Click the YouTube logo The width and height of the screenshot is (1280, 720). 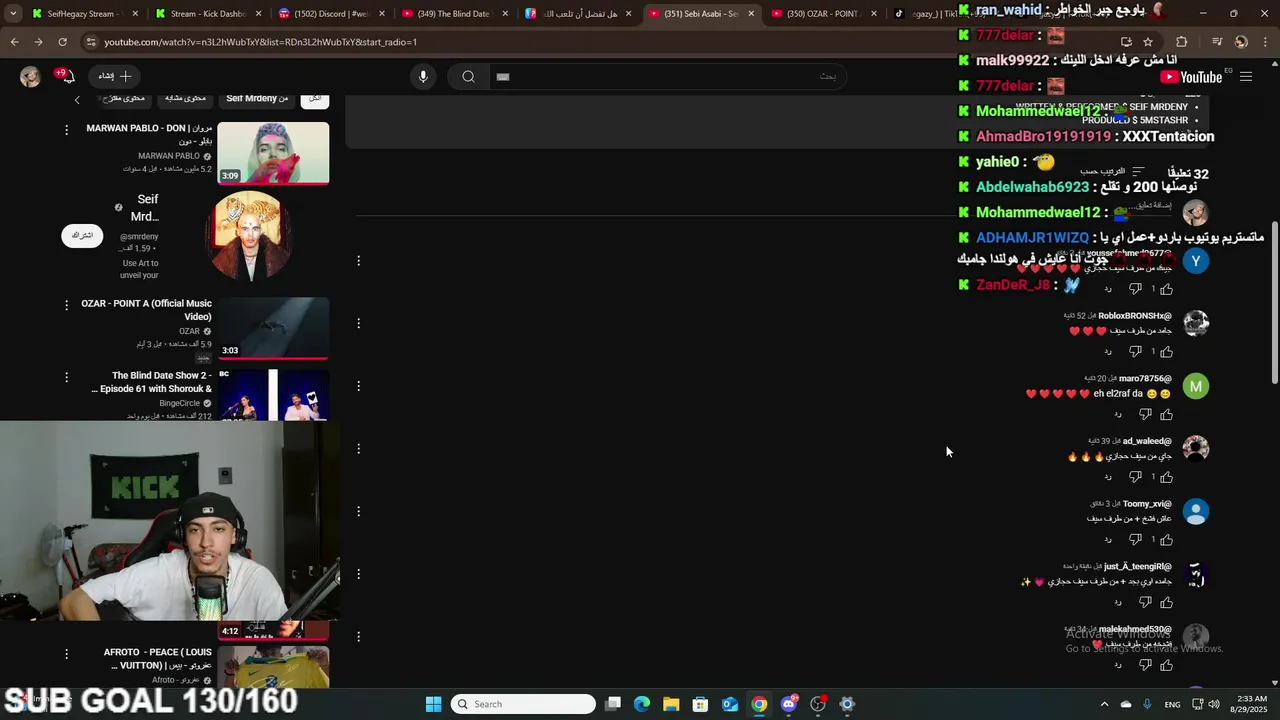(x=1191, y=77)
